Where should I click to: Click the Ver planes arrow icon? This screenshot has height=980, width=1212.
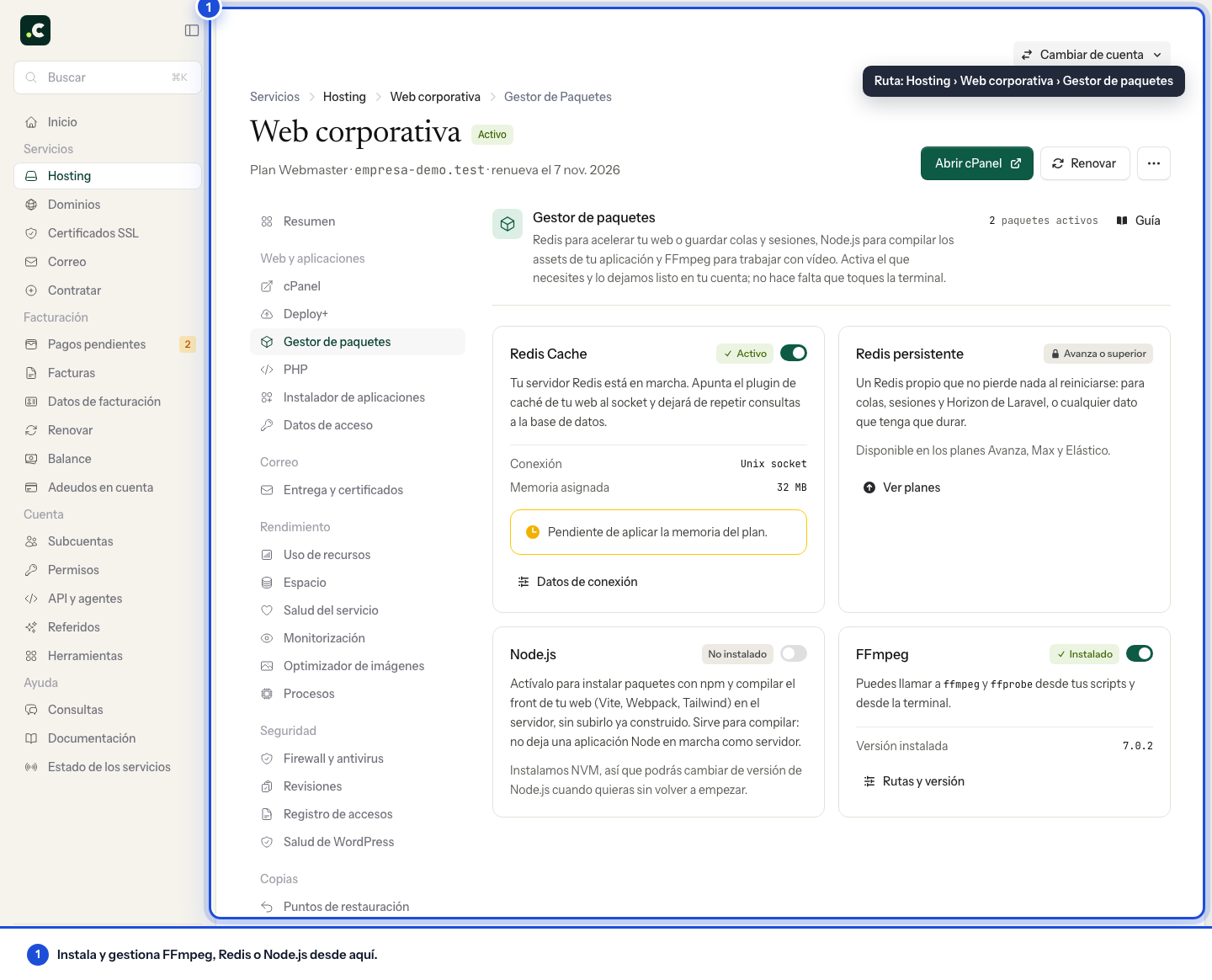pos(869,487)
